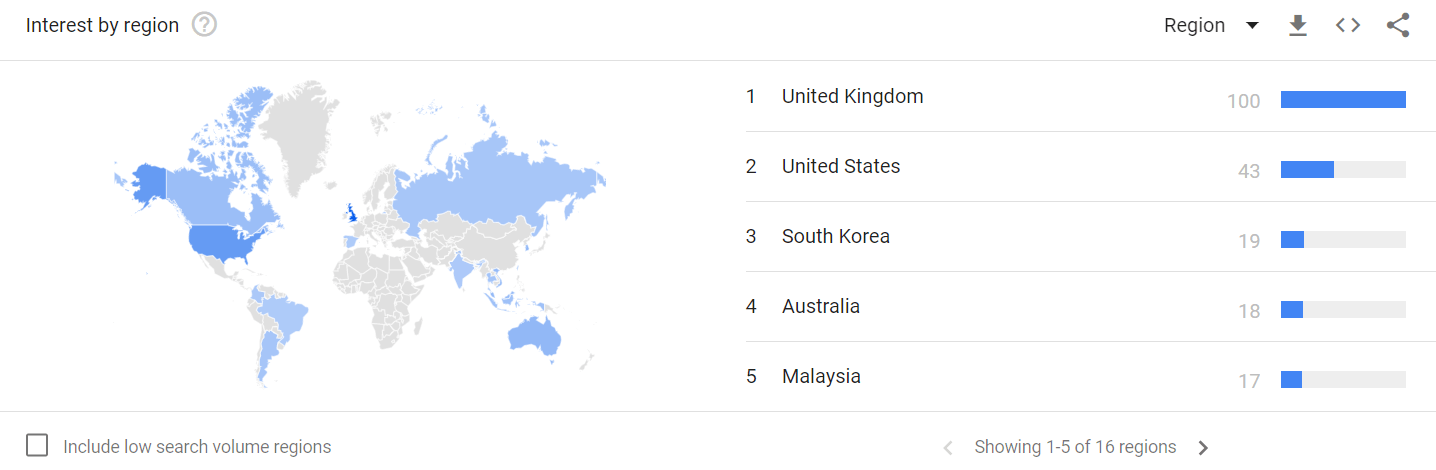Click the share icon
The height and width of the screenshot is (470, 1436).
(1398, 25)
